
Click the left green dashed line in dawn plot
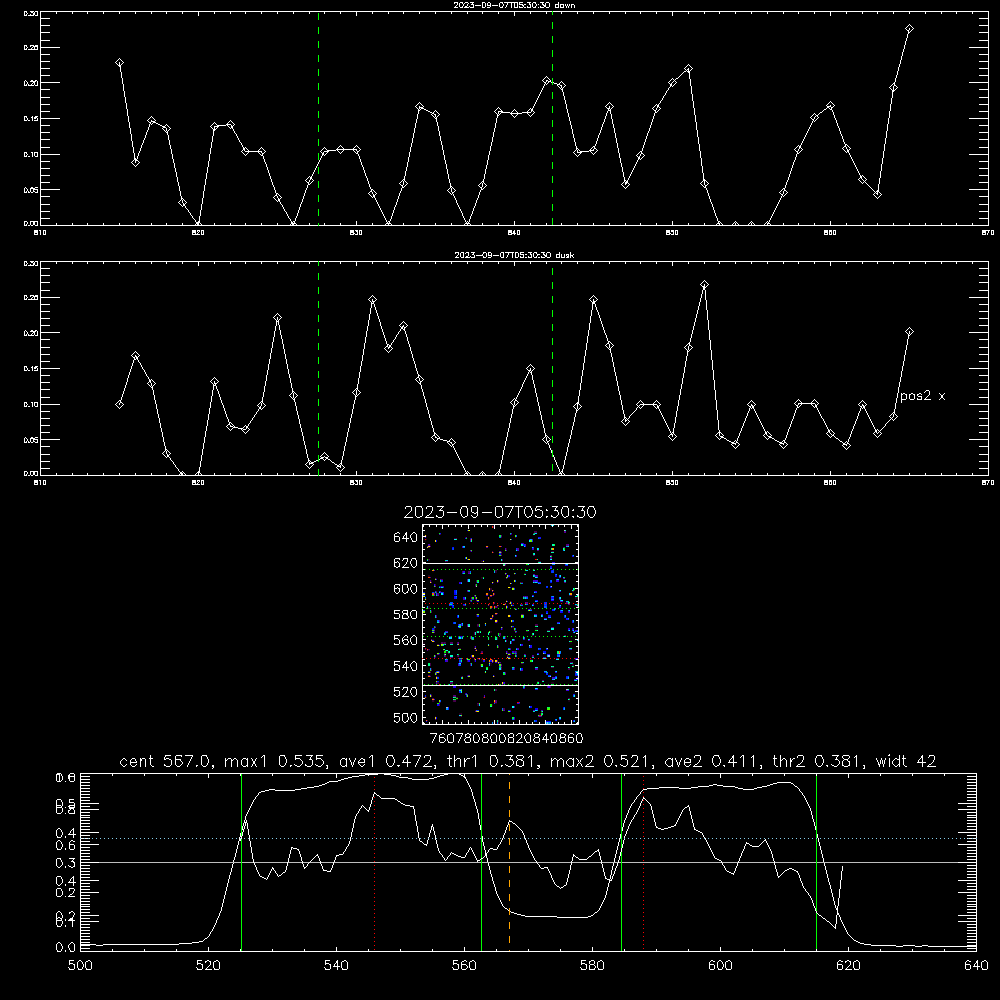(319, 118)
